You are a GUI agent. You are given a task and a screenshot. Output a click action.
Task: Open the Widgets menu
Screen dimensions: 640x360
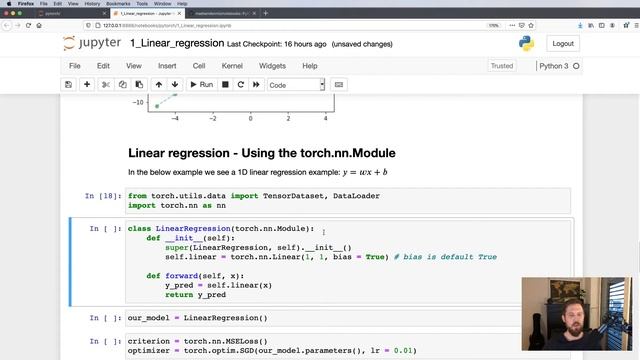(x=272, y=66)
